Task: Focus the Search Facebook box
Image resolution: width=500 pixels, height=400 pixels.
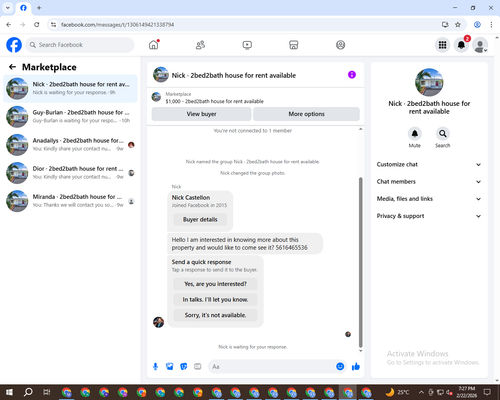Action: 80,45
